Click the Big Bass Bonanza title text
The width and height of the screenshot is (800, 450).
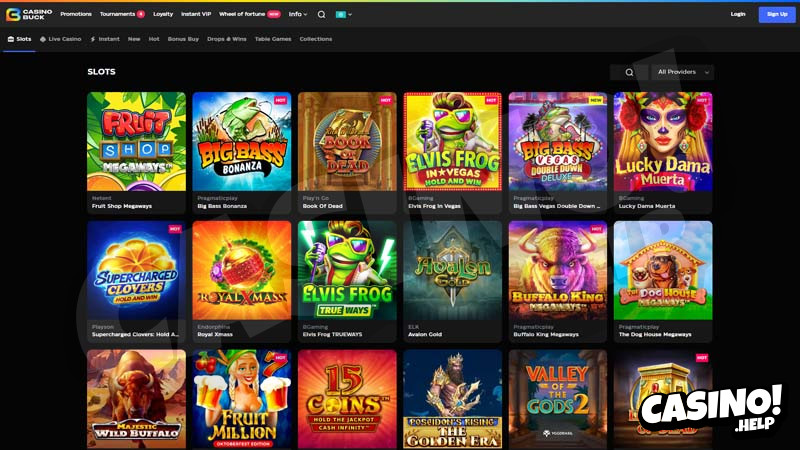(x=222, y=206)
